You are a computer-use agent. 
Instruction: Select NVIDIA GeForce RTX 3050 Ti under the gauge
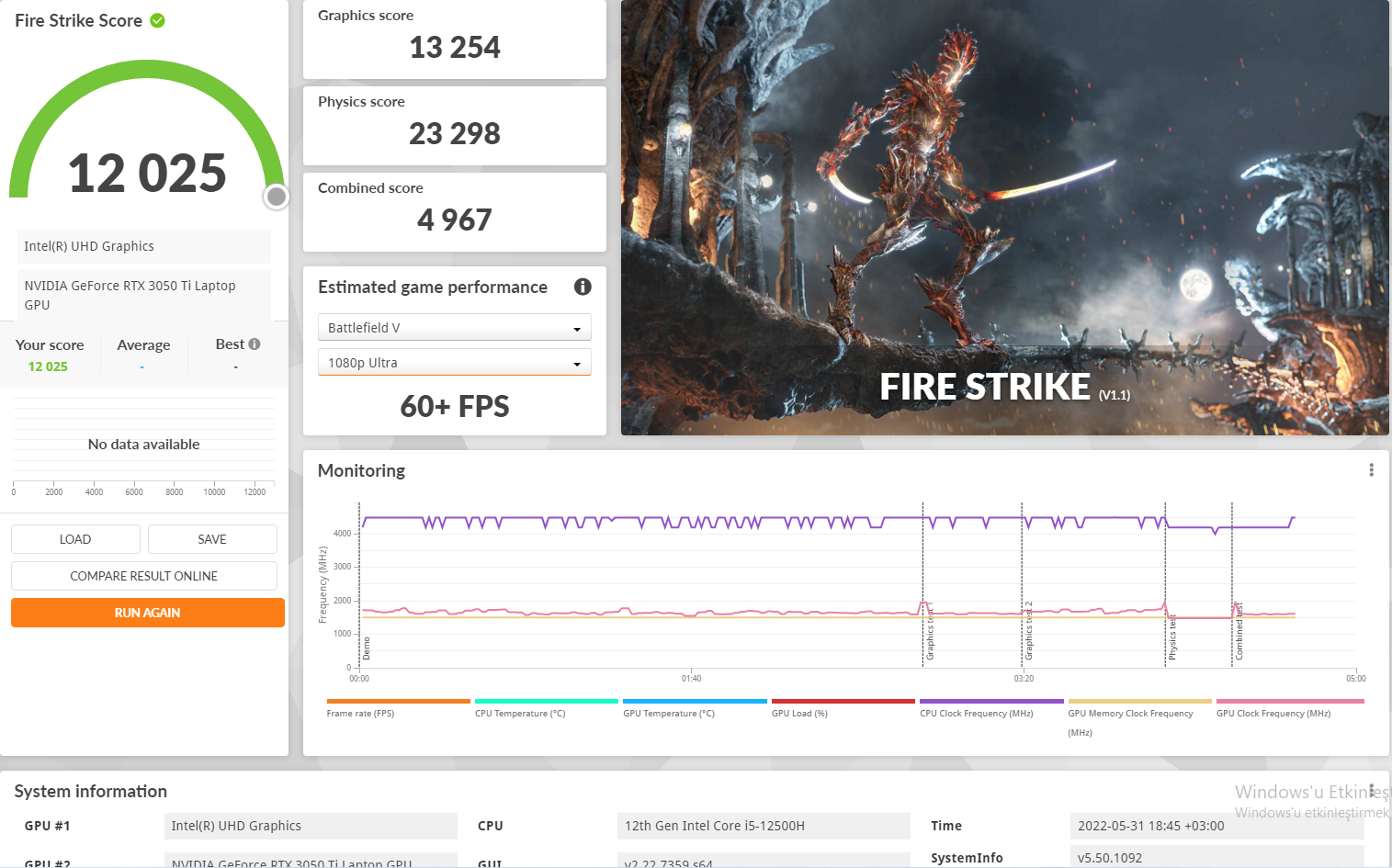143,295
